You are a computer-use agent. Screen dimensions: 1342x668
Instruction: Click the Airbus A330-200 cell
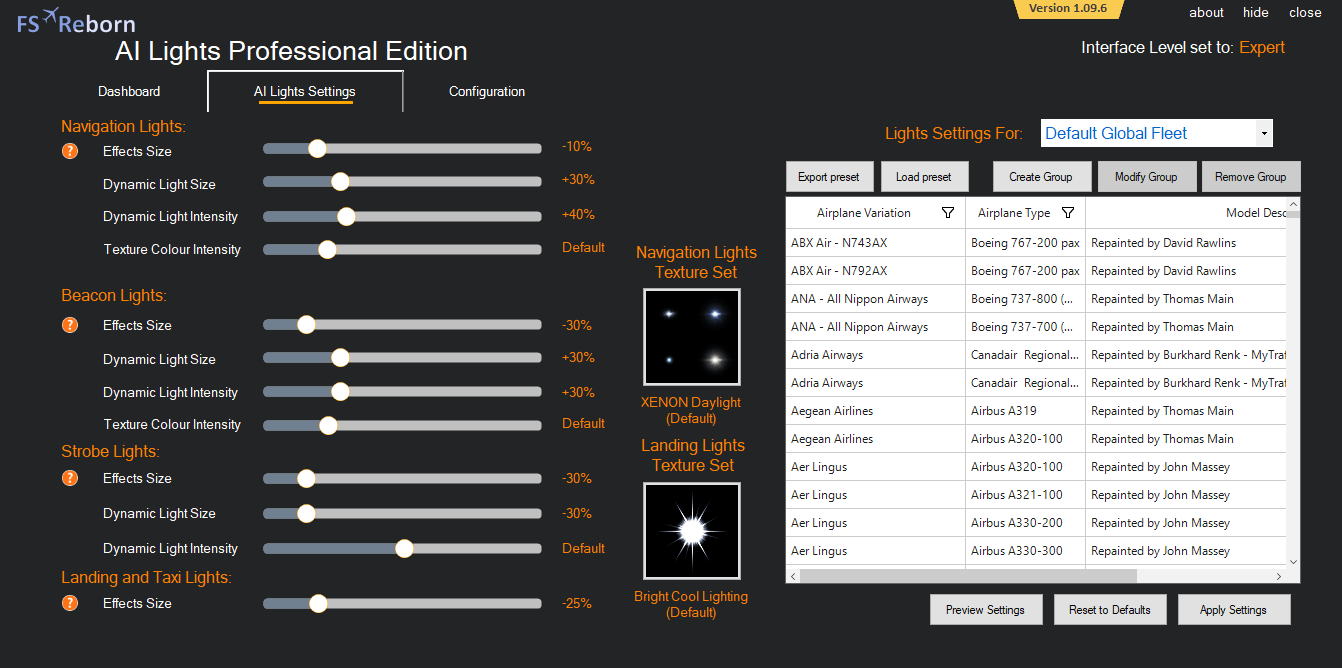[1025, 523]
